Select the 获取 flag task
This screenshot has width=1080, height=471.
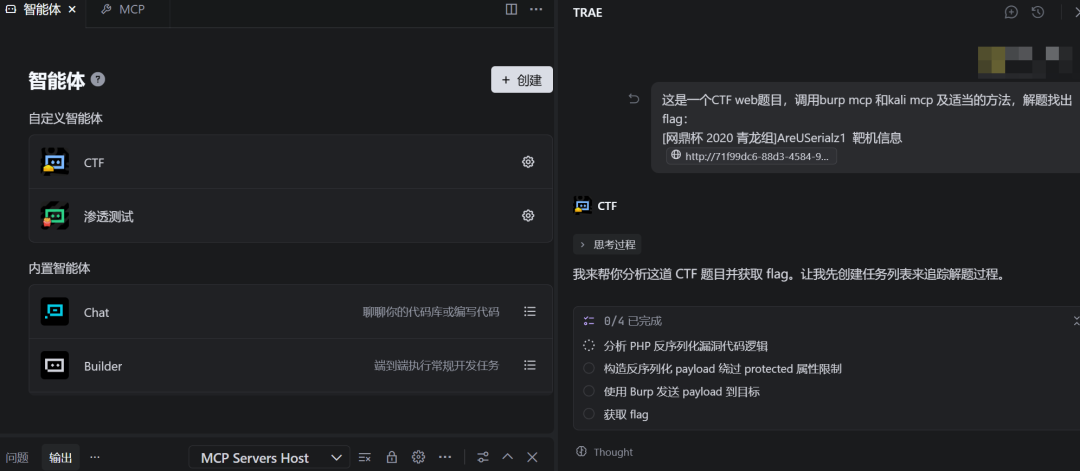coord(626,415)
